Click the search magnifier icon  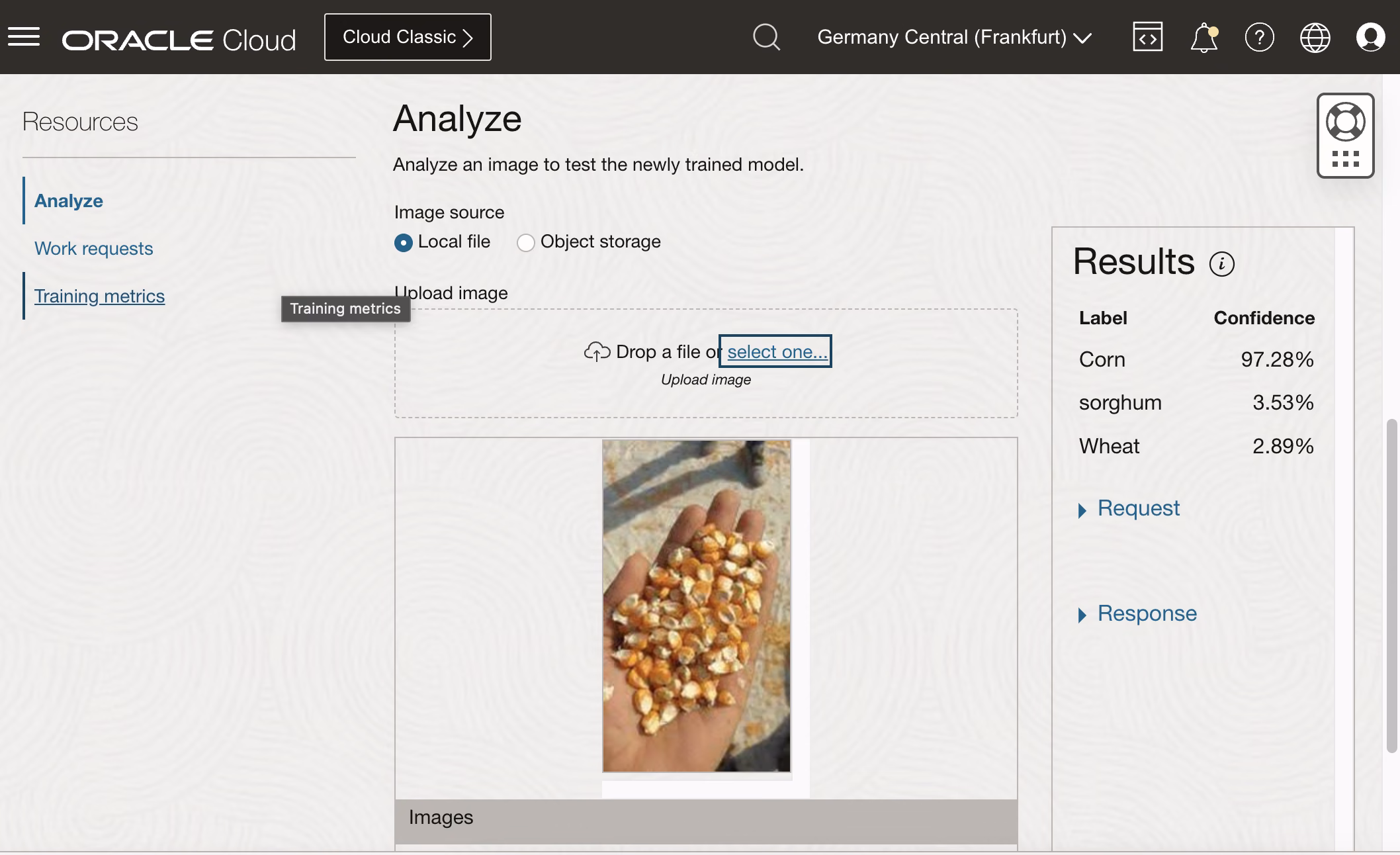[766, 37]
